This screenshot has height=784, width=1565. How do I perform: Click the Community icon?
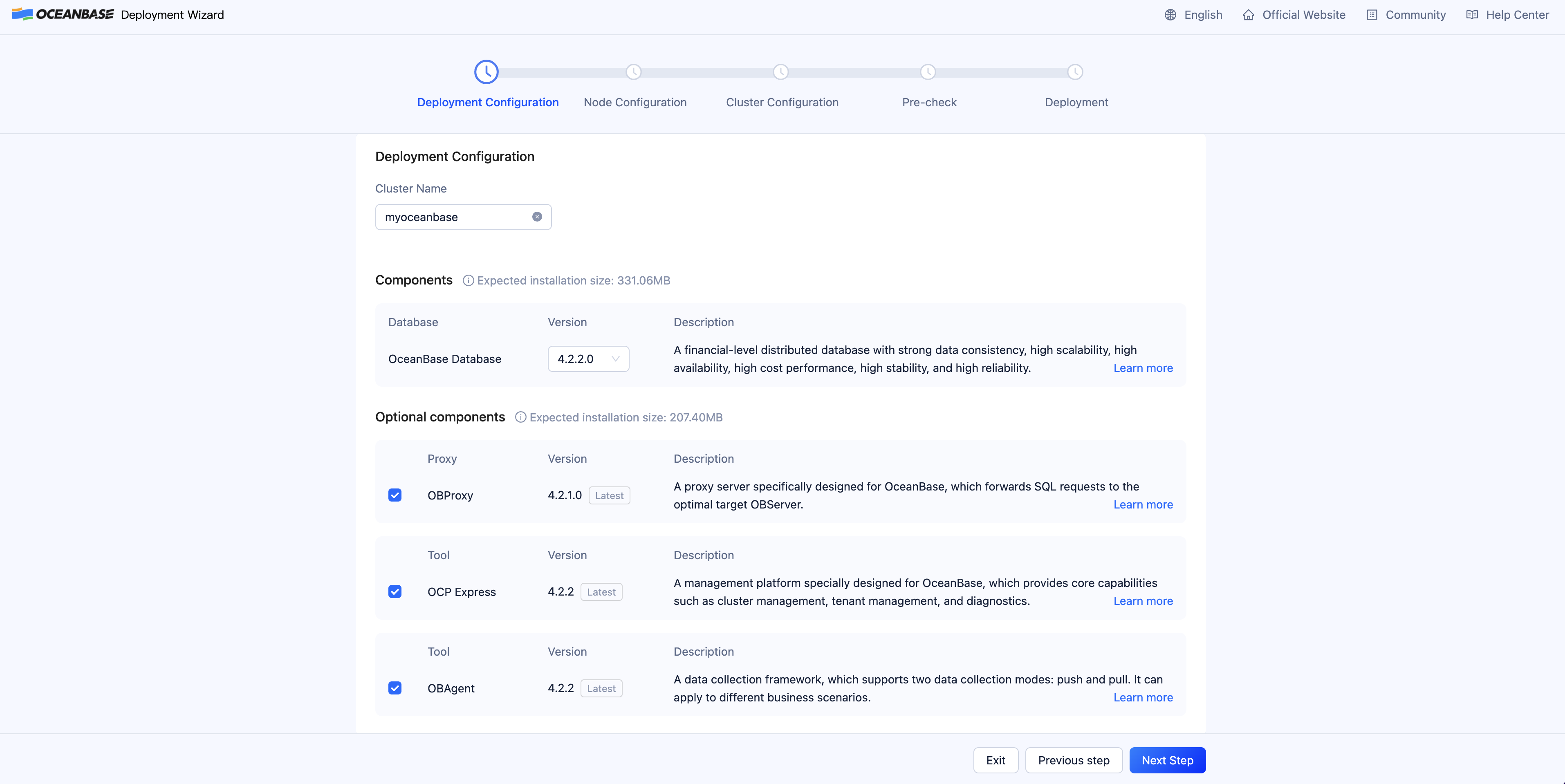click(1372, 15)
